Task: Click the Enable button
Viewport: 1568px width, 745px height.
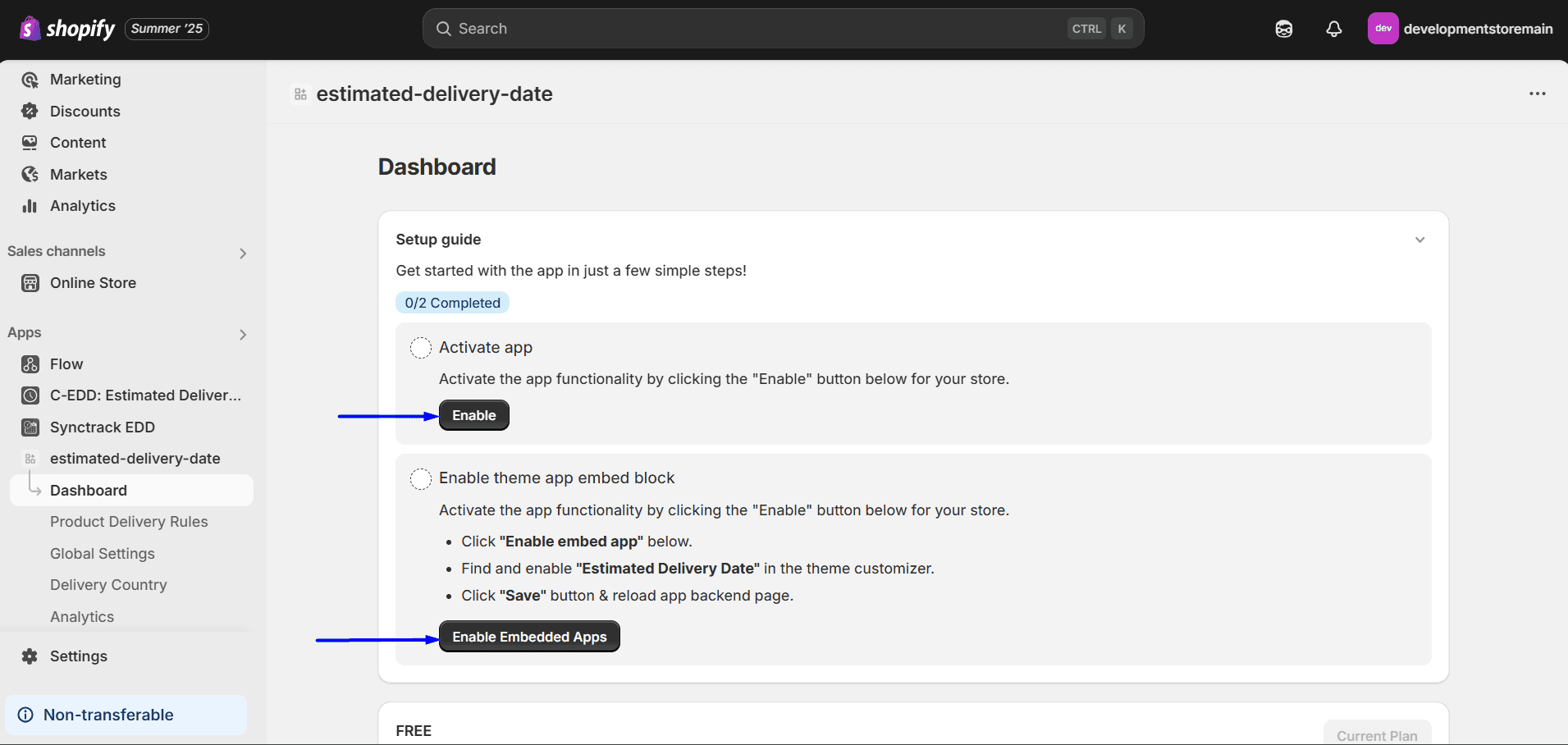Action: tap(474, 415)
